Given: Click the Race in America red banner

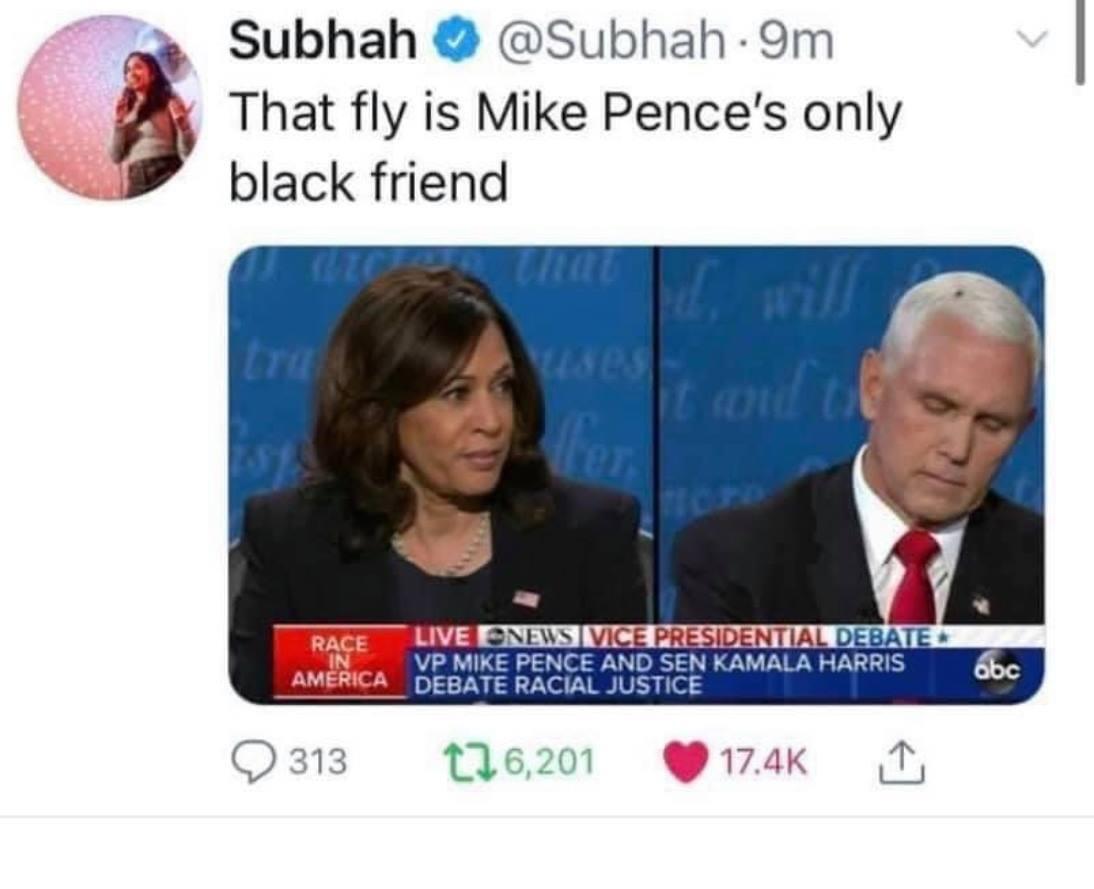Looking at the screenshot, I should click(340, 662).
